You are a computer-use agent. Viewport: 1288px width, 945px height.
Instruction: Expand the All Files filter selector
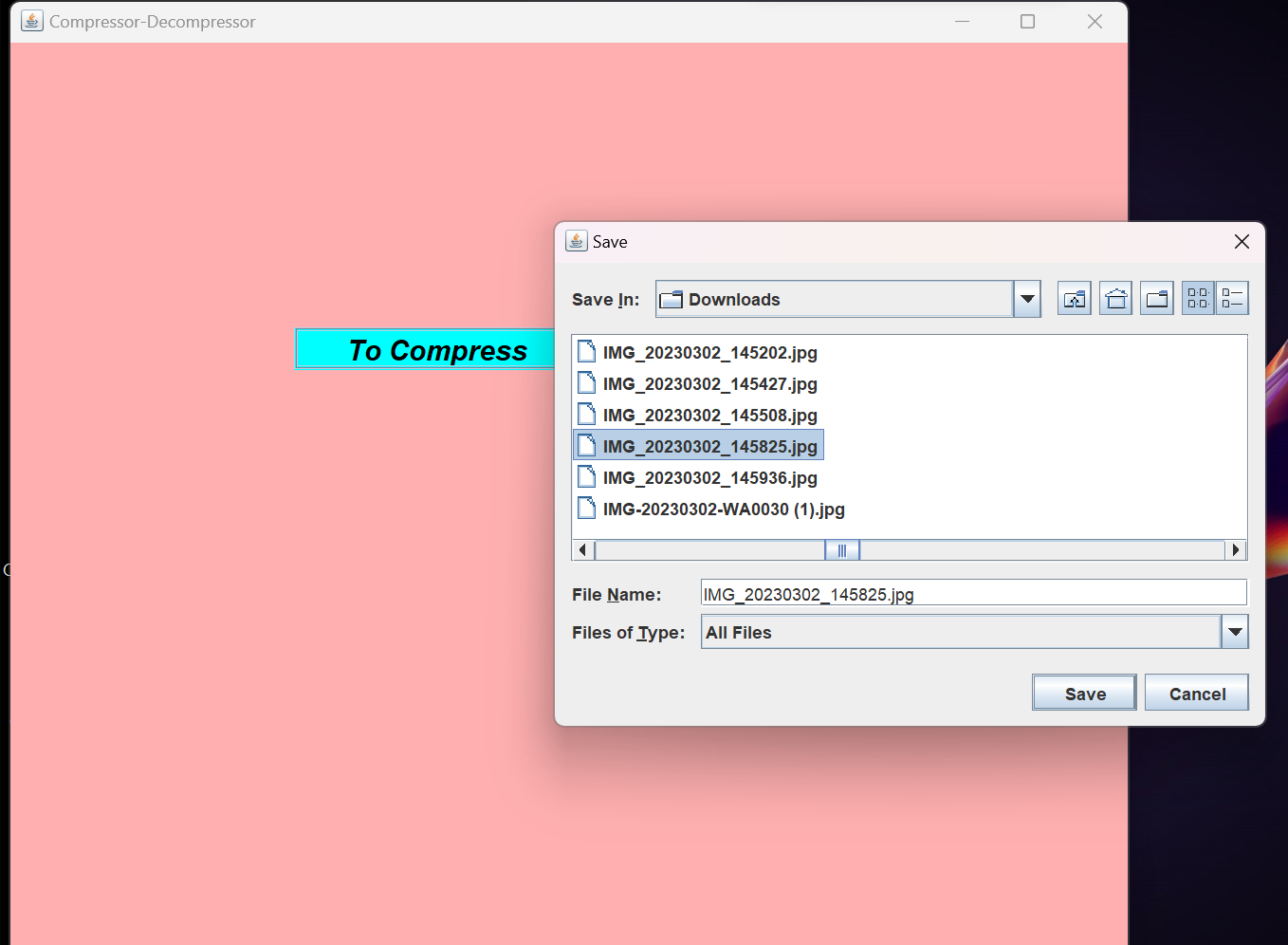(1234, 631)
